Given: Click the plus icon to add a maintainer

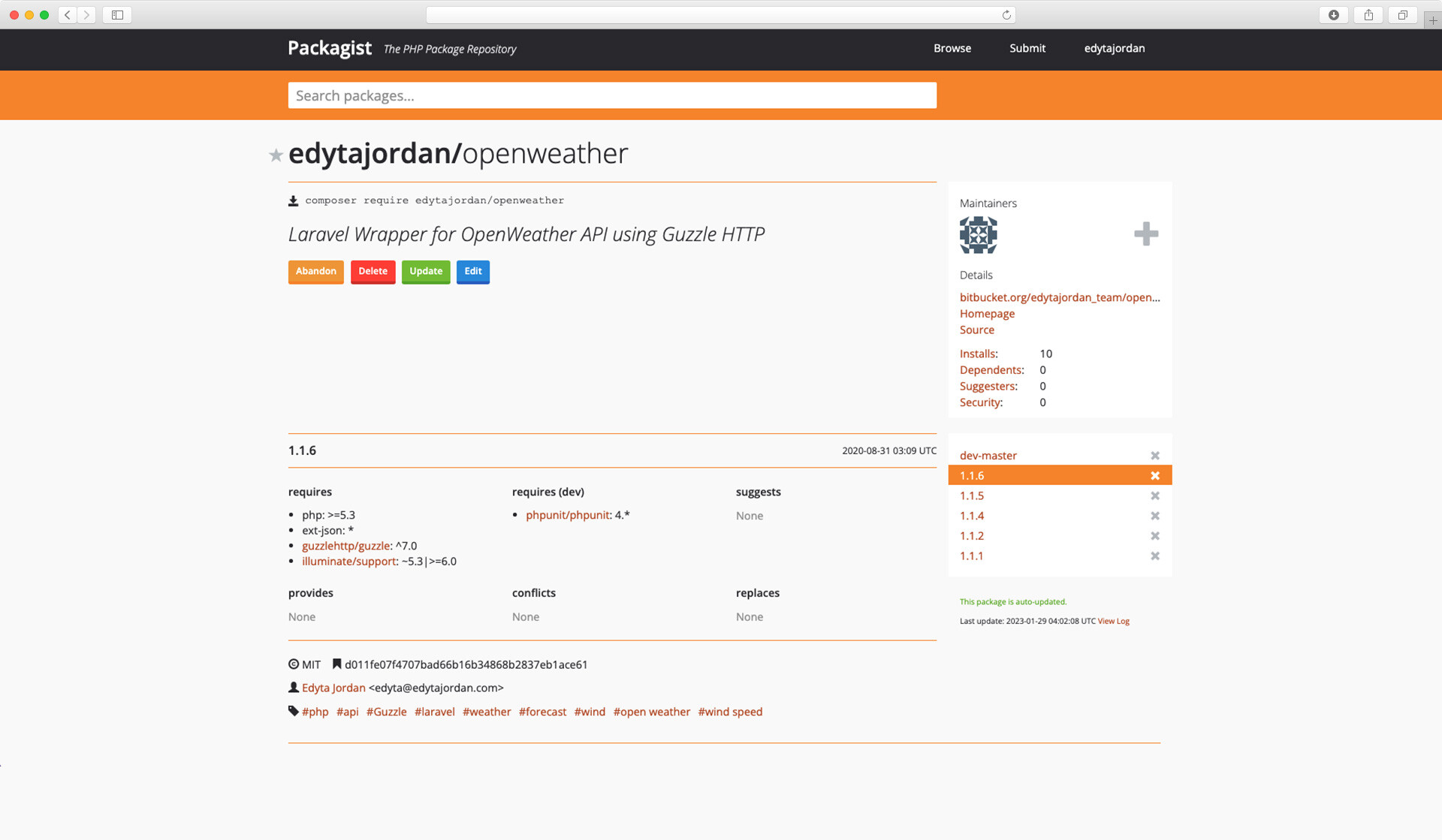Looking at the screenshot, I should [x=1145, y=233].
